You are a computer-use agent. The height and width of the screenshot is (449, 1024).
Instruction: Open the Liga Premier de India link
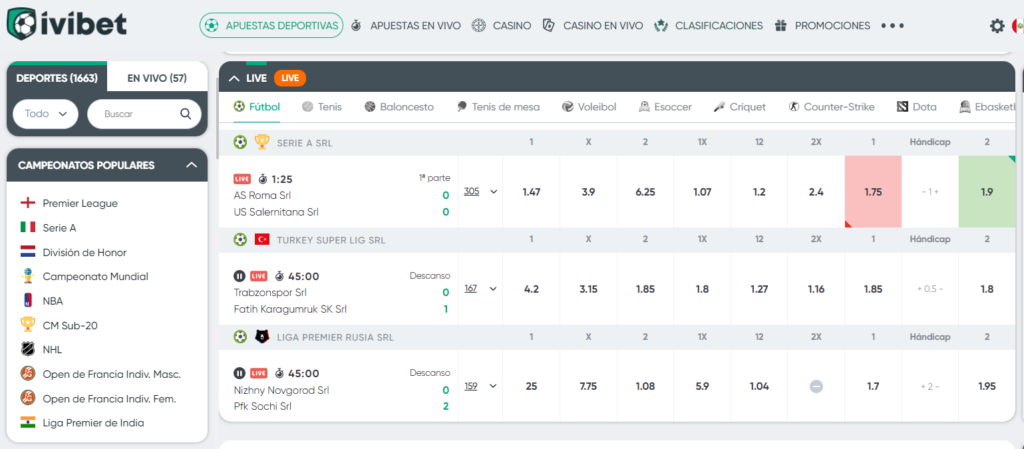tap(93, 422)
